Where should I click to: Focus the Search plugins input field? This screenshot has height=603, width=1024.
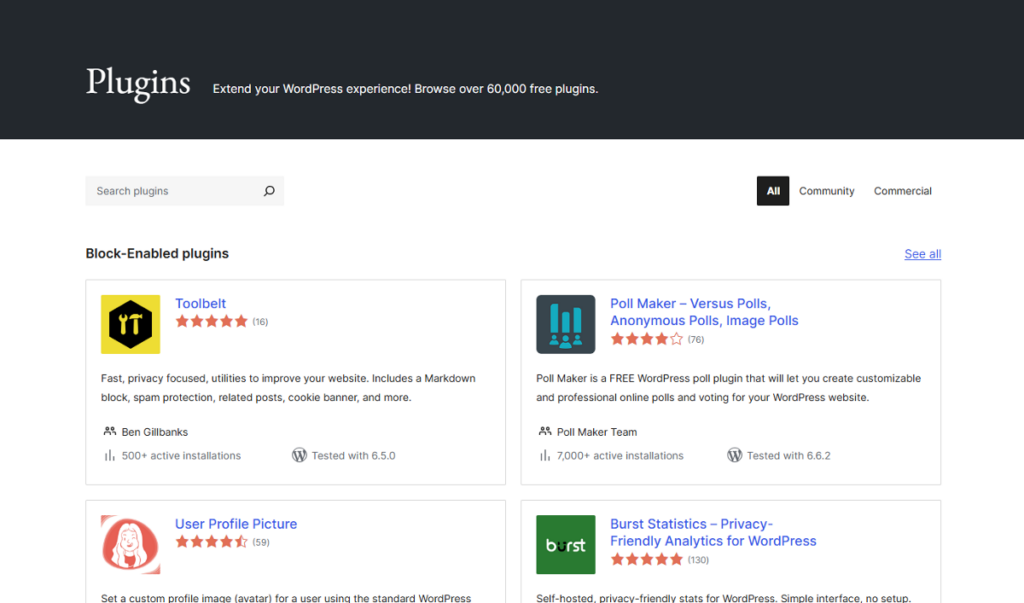point(184,191)
